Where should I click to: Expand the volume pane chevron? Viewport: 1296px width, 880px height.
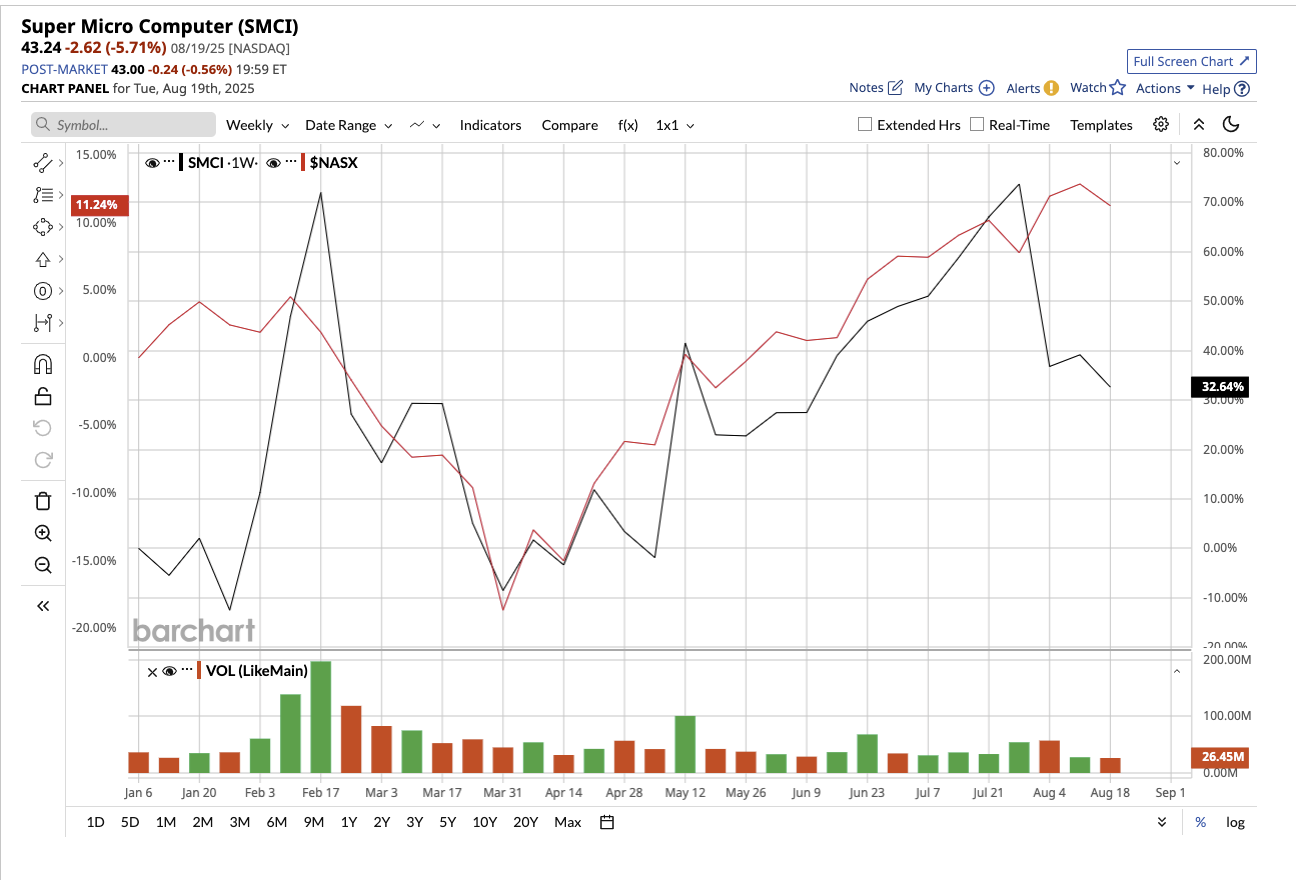pos(1177,671)
